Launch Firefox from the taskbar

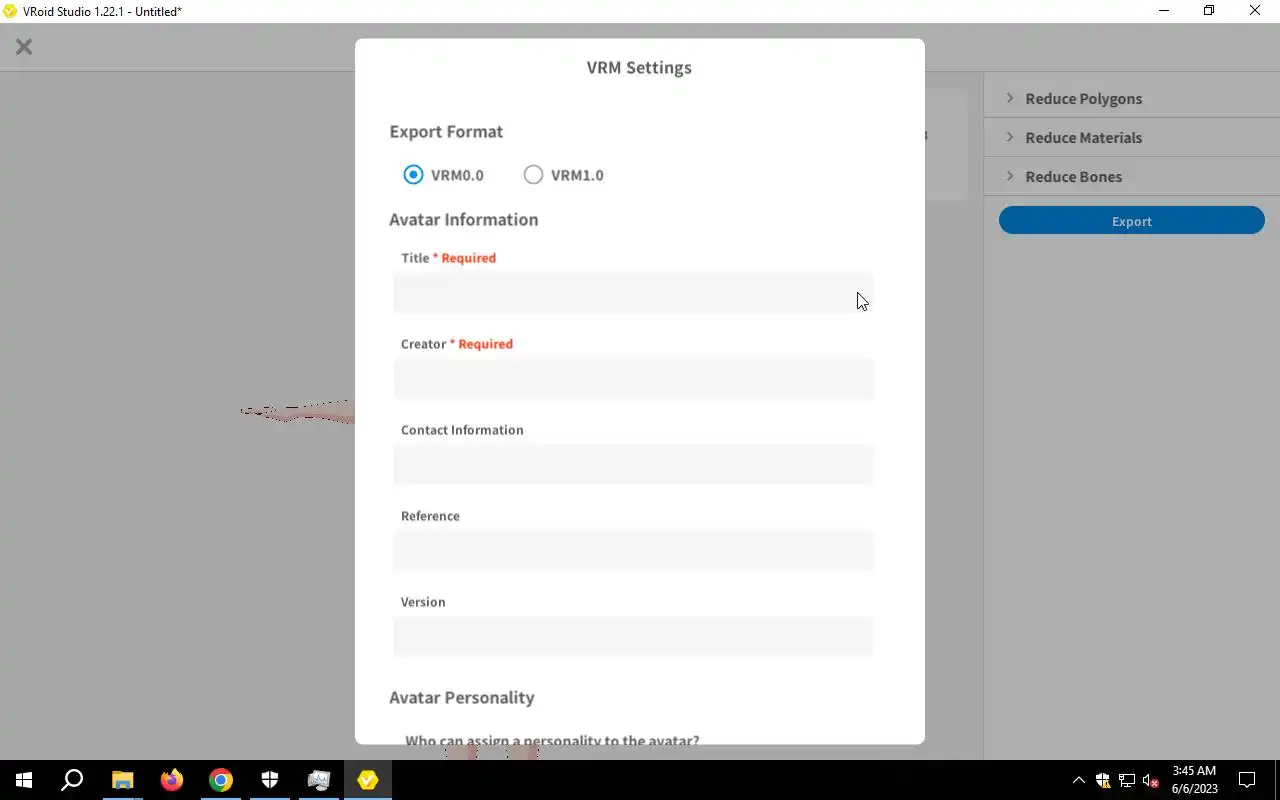(x=172, y=780)
